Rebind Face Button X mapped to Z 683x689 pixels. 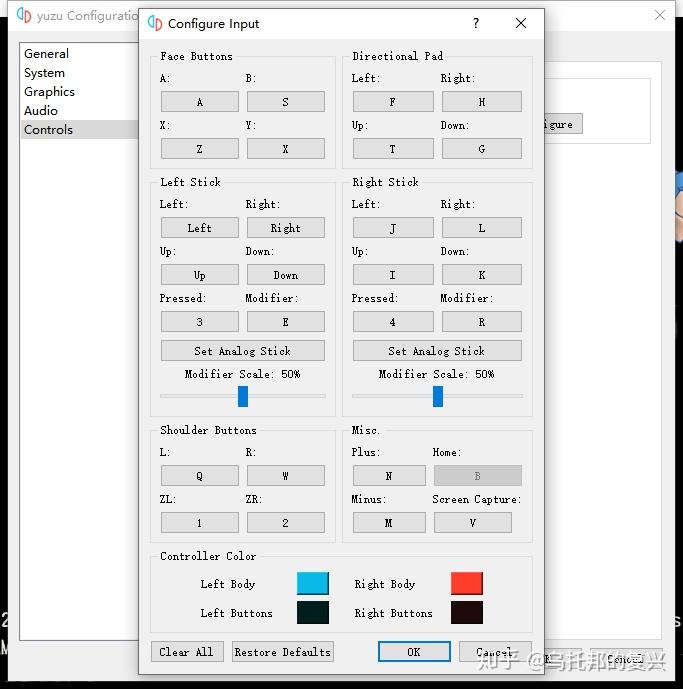(x=200, y=149)
